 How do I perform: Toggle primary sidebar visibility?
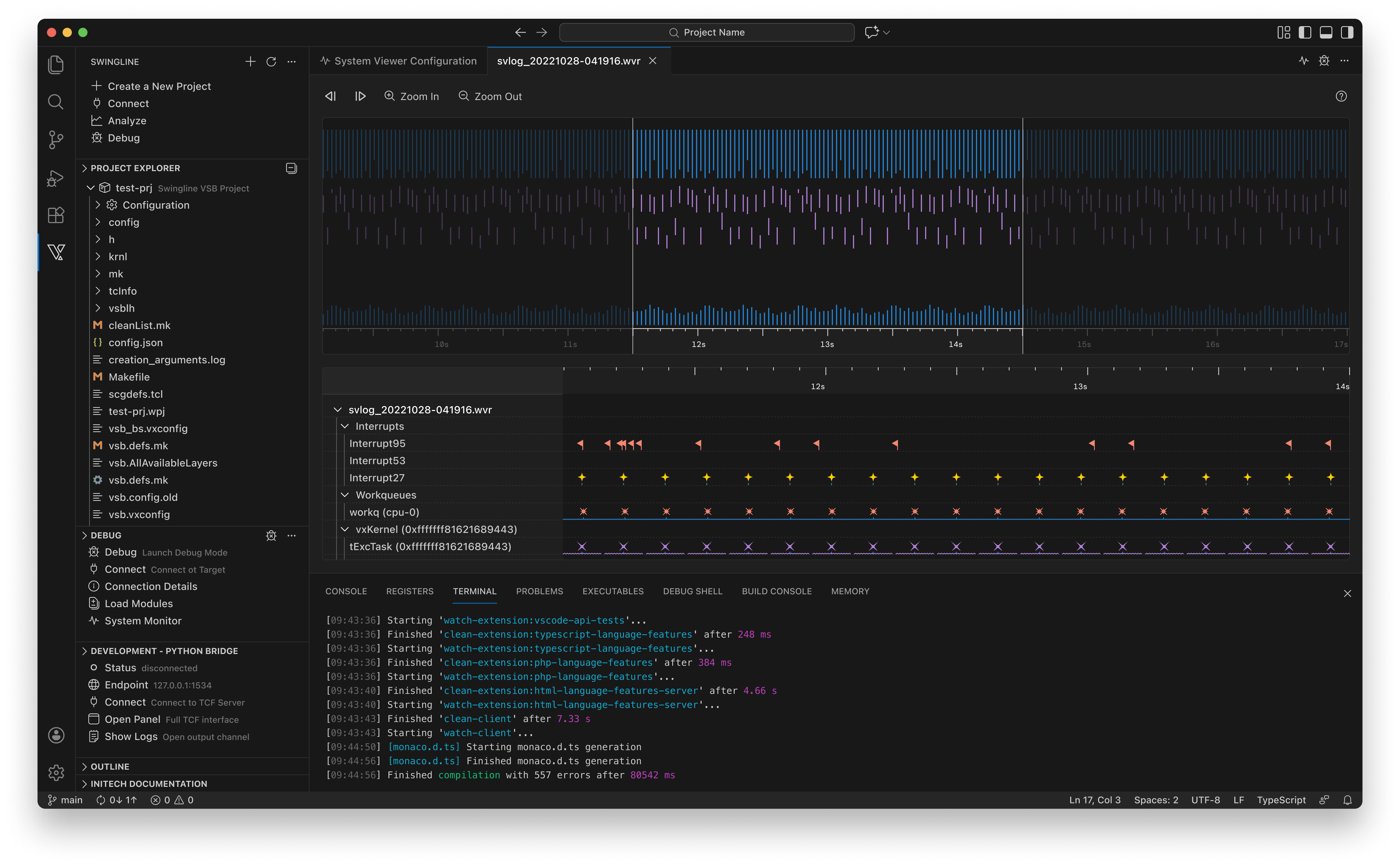coord(1305,32)
